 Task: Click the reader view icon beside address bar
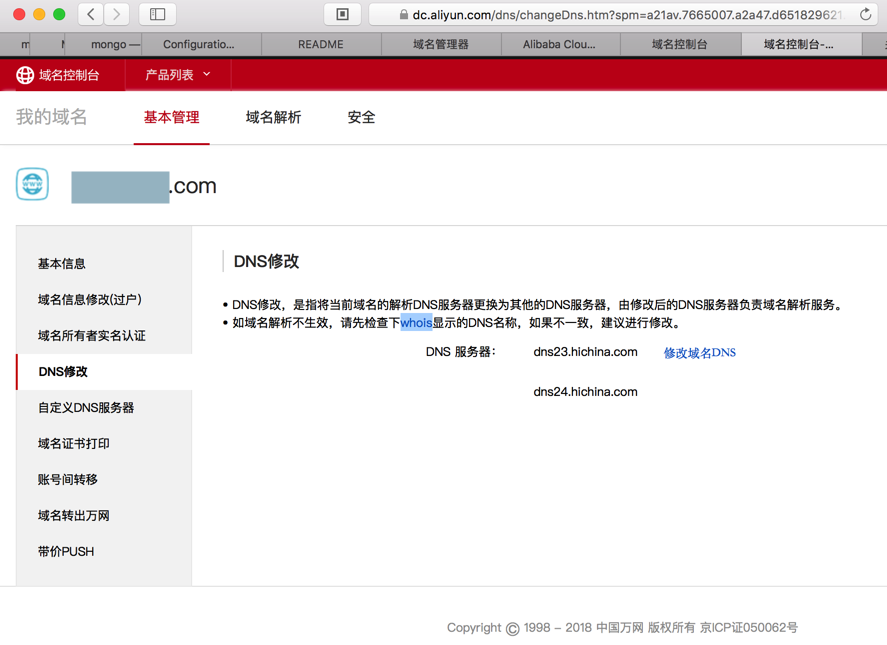[x=342, y=14]
